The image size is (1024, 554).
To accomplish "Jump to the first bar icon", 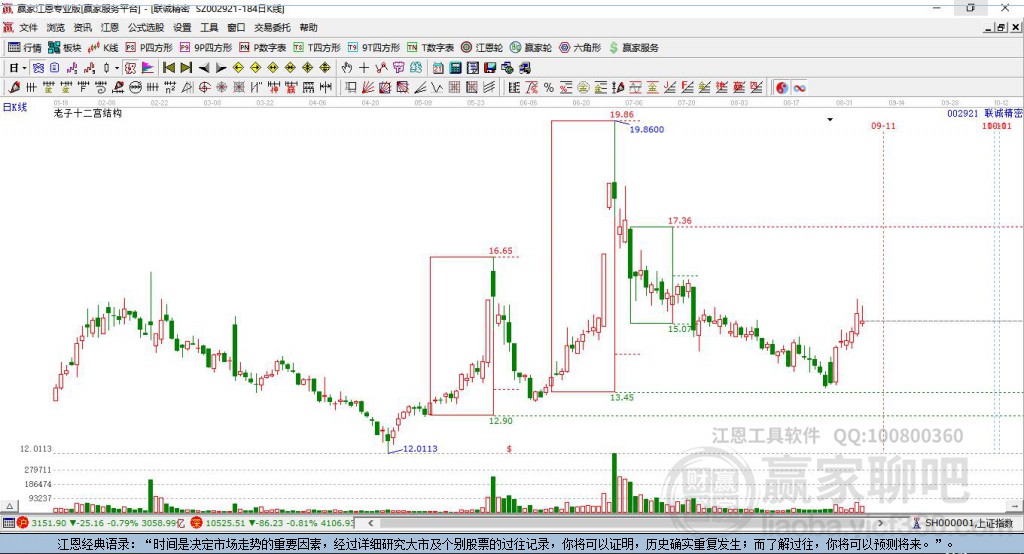I will point(168,68).
